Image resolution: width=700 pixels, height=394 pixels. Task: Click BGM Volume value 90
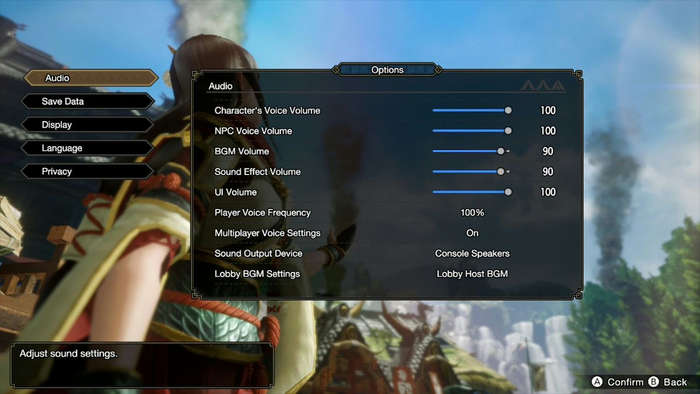[548, 151]
